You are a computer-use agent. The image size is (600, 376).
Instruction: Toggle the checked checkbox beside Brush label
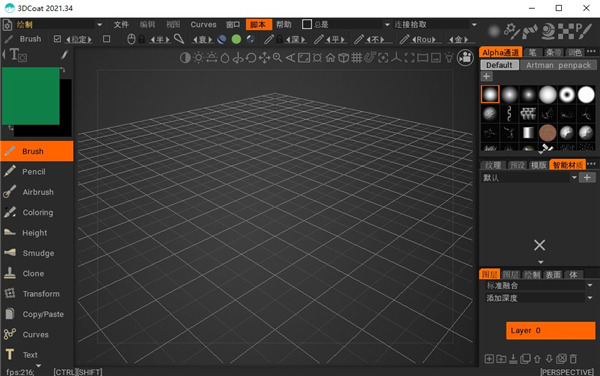click(x=57, y=39)
